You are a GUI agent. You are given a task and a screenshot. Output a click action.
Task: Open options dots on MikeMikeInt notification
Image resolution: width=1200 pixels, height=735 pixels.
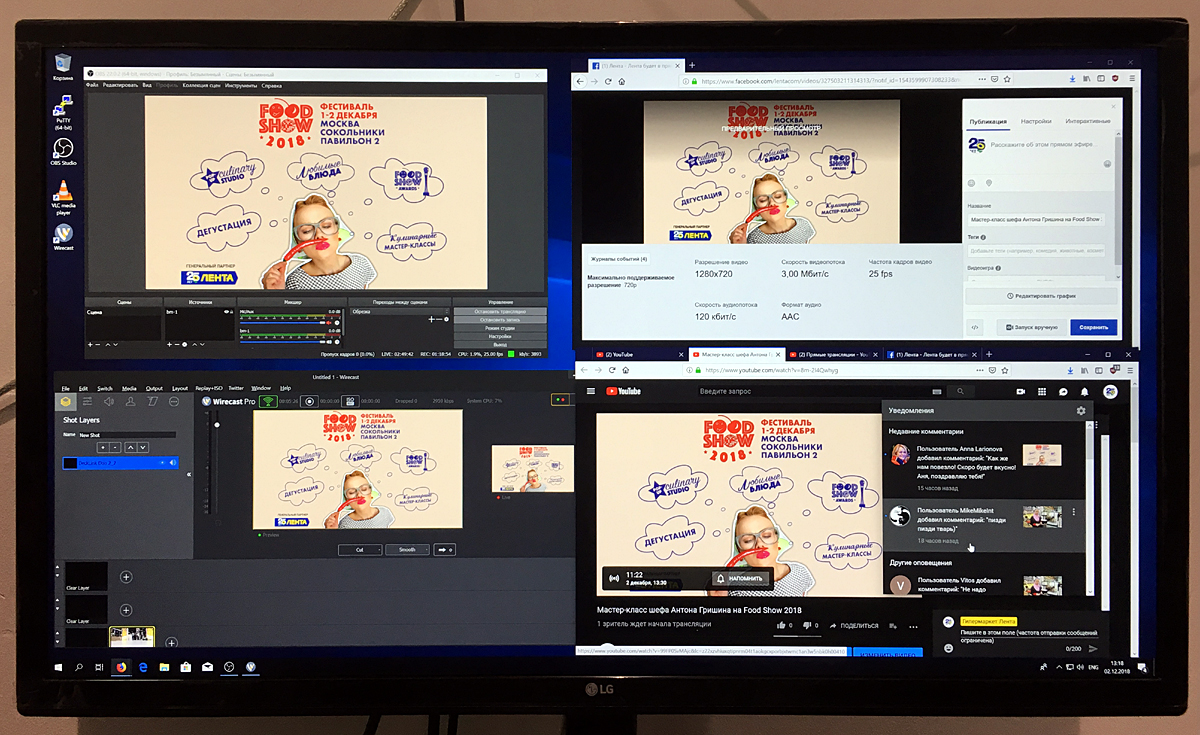pos(1073,512)
